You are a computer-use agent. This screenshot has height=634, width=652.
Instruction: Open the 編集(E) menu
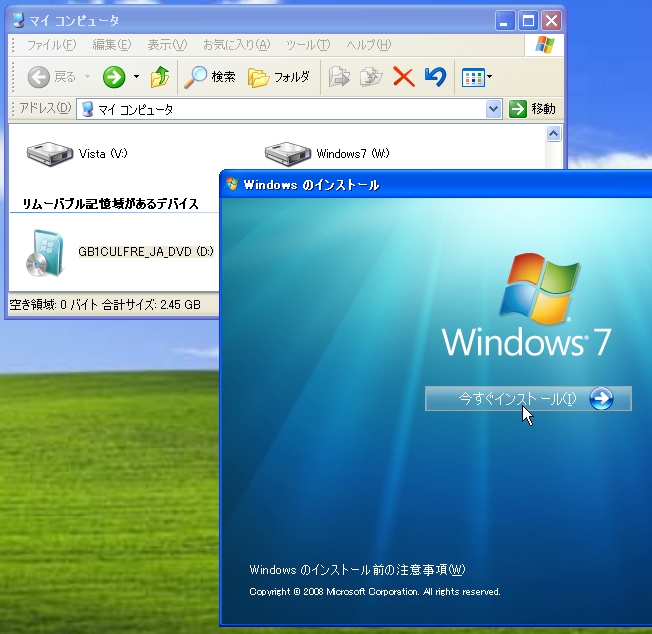[x=111, y=44]
